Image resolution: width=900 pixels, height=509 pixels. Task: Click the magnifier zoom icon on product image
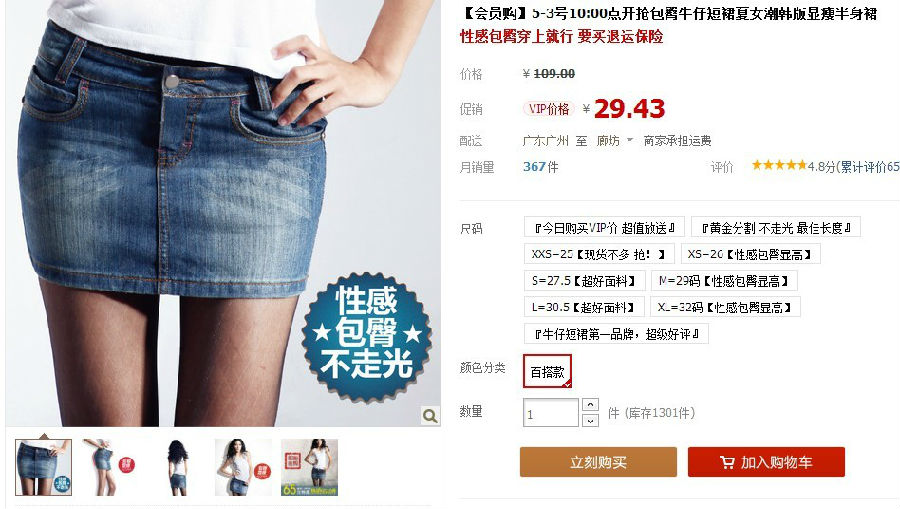[430, 415]
